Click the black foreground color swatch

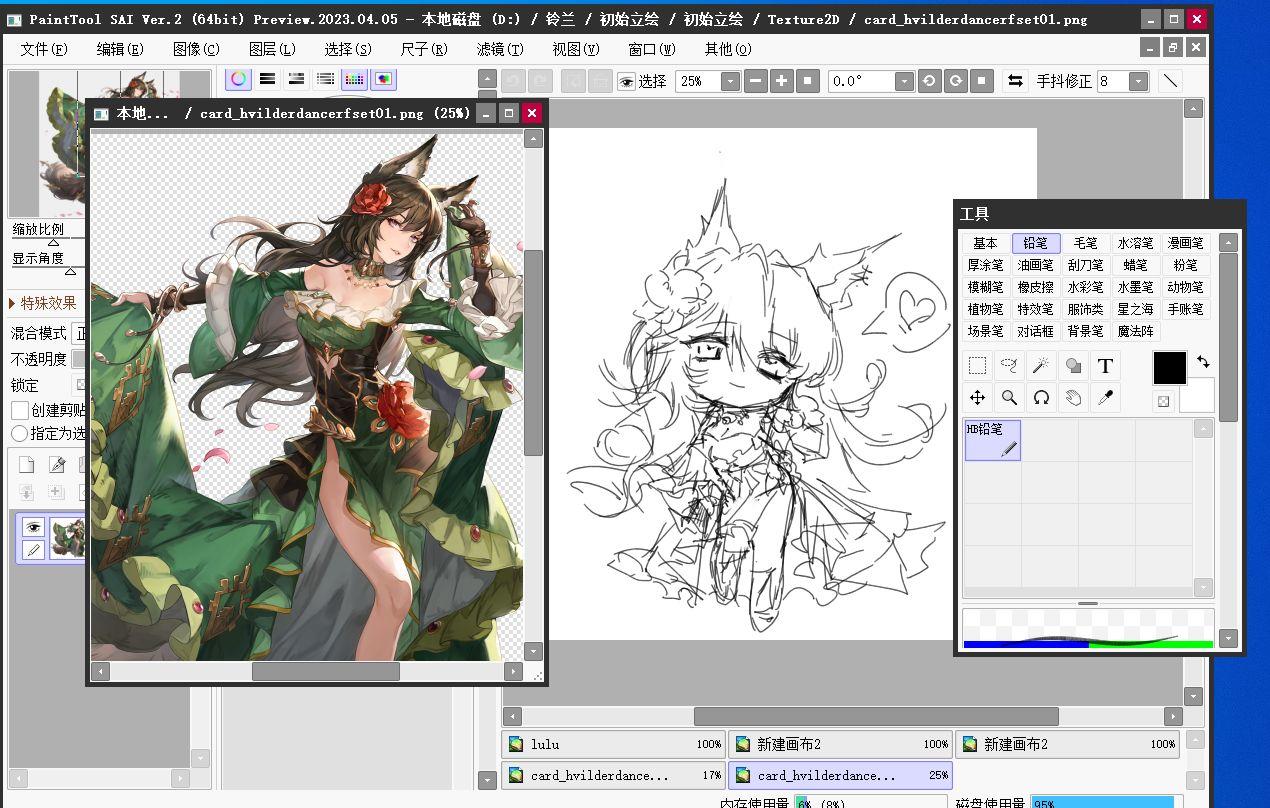1169,367
